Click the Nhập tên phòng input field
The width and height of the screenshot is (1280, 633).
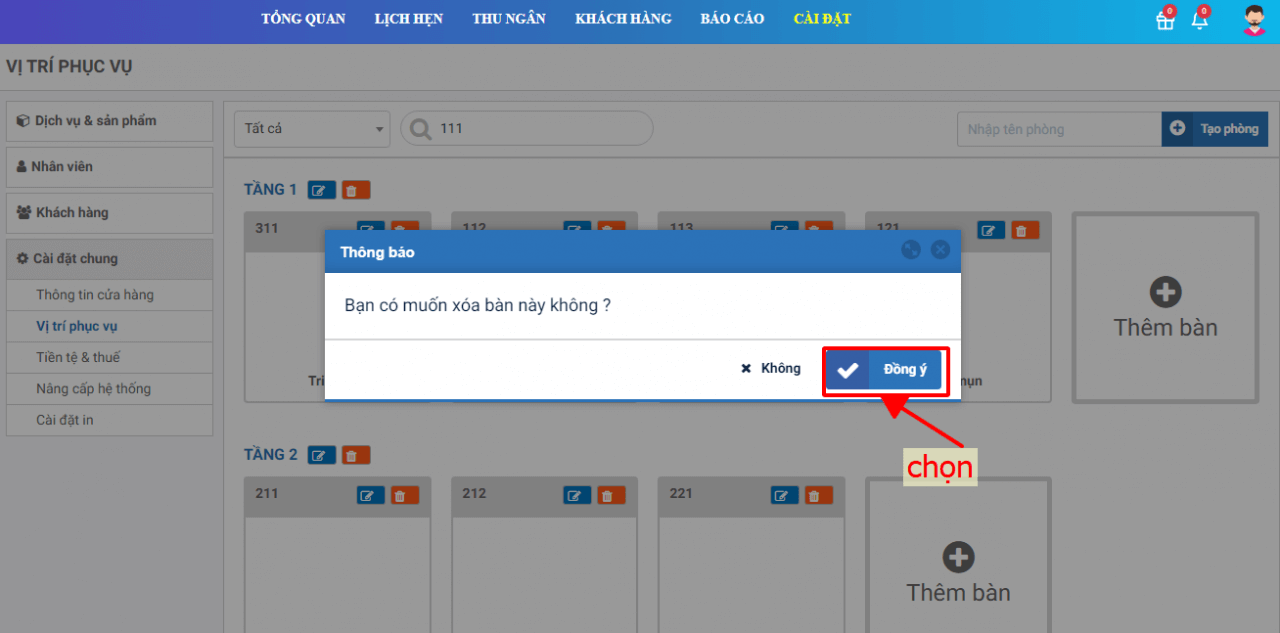click(1058, 129)
